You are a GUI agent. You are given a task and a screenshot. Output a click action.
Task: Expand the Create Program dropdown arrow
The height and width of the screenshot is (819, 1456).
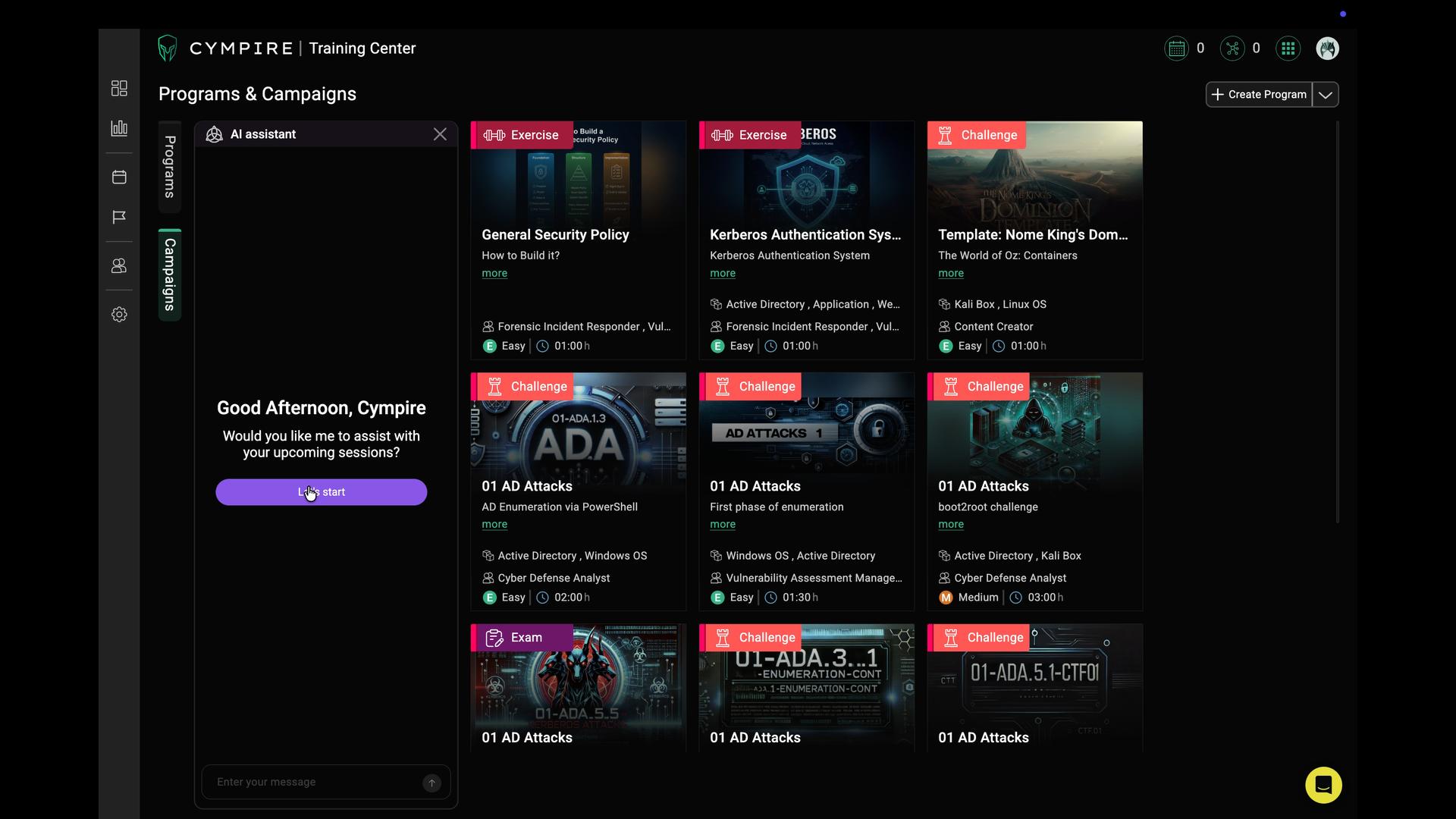click(1326, 95)
